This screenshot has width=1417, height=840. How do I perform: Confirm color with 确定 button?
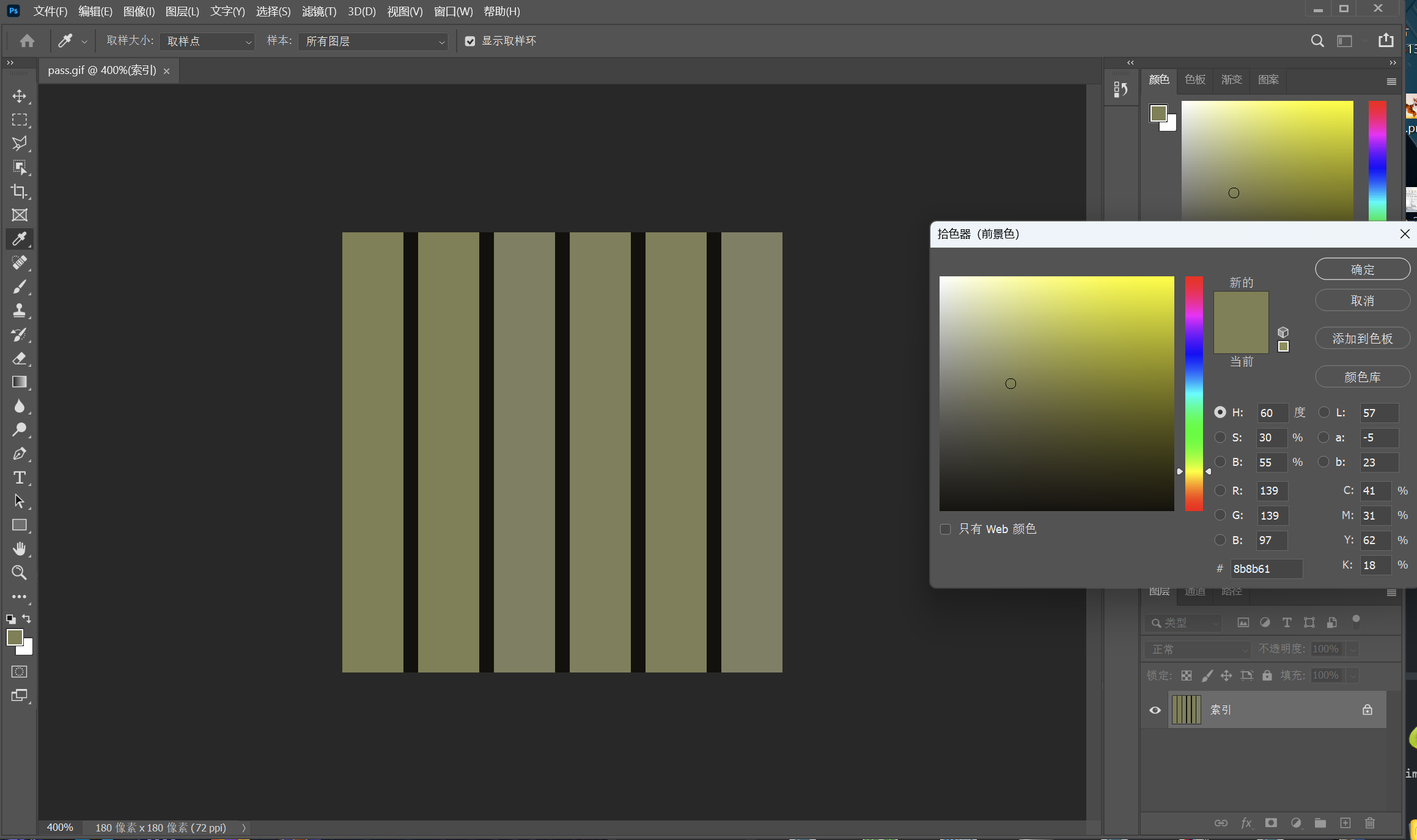(1363, 270)
